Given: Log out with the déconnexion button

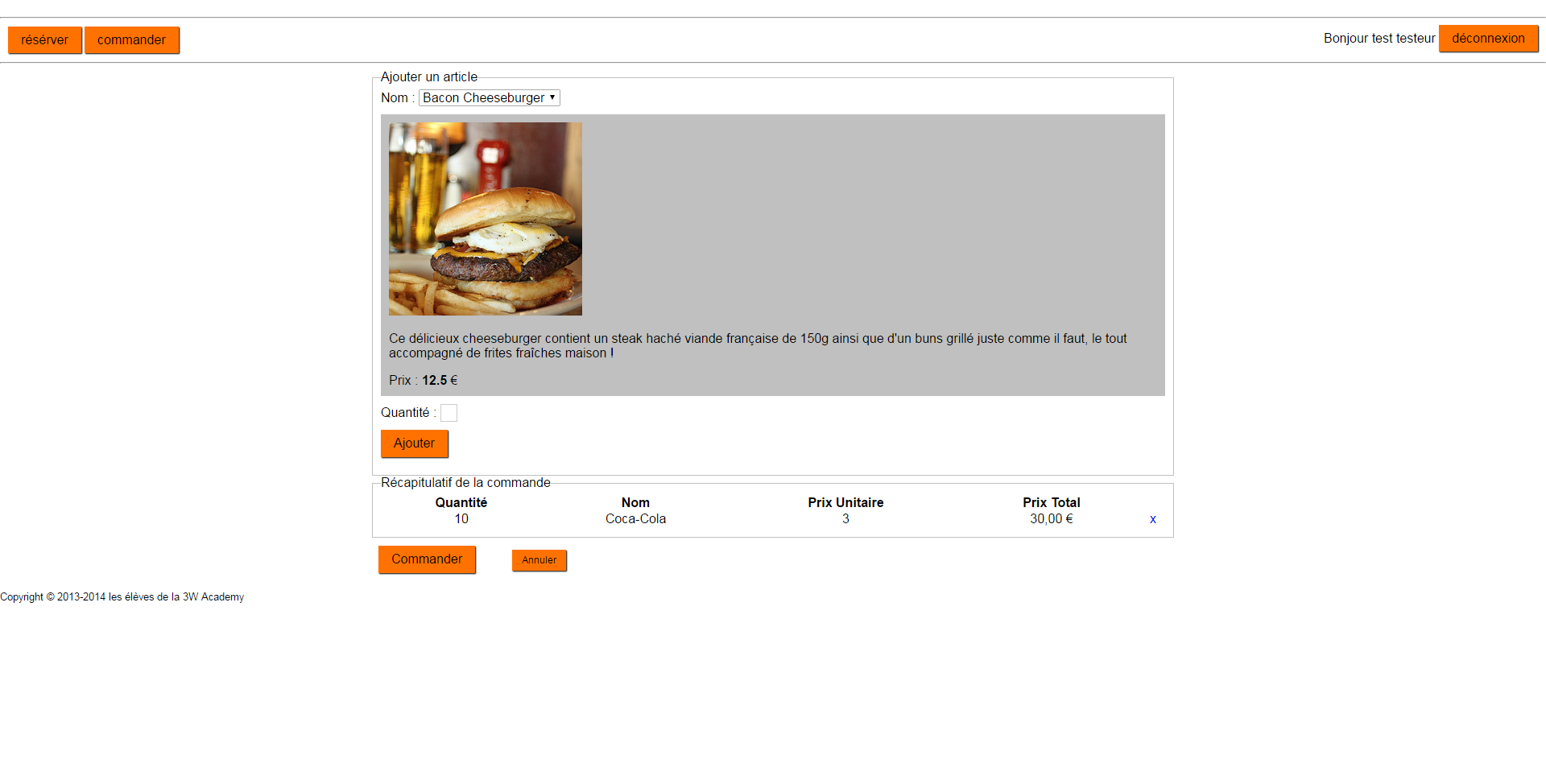Looking at the screenshot, I should click(1488, 39).
